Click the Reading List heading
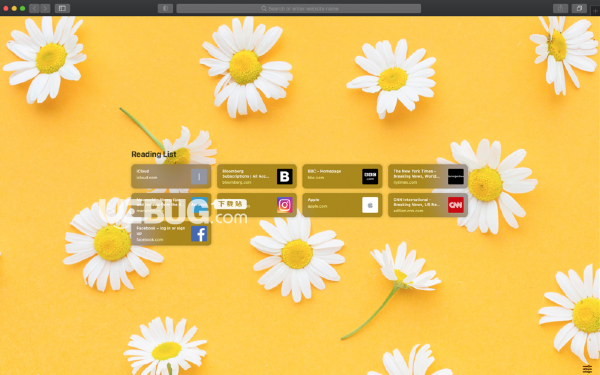600x375 pixels. pos(154,154)
